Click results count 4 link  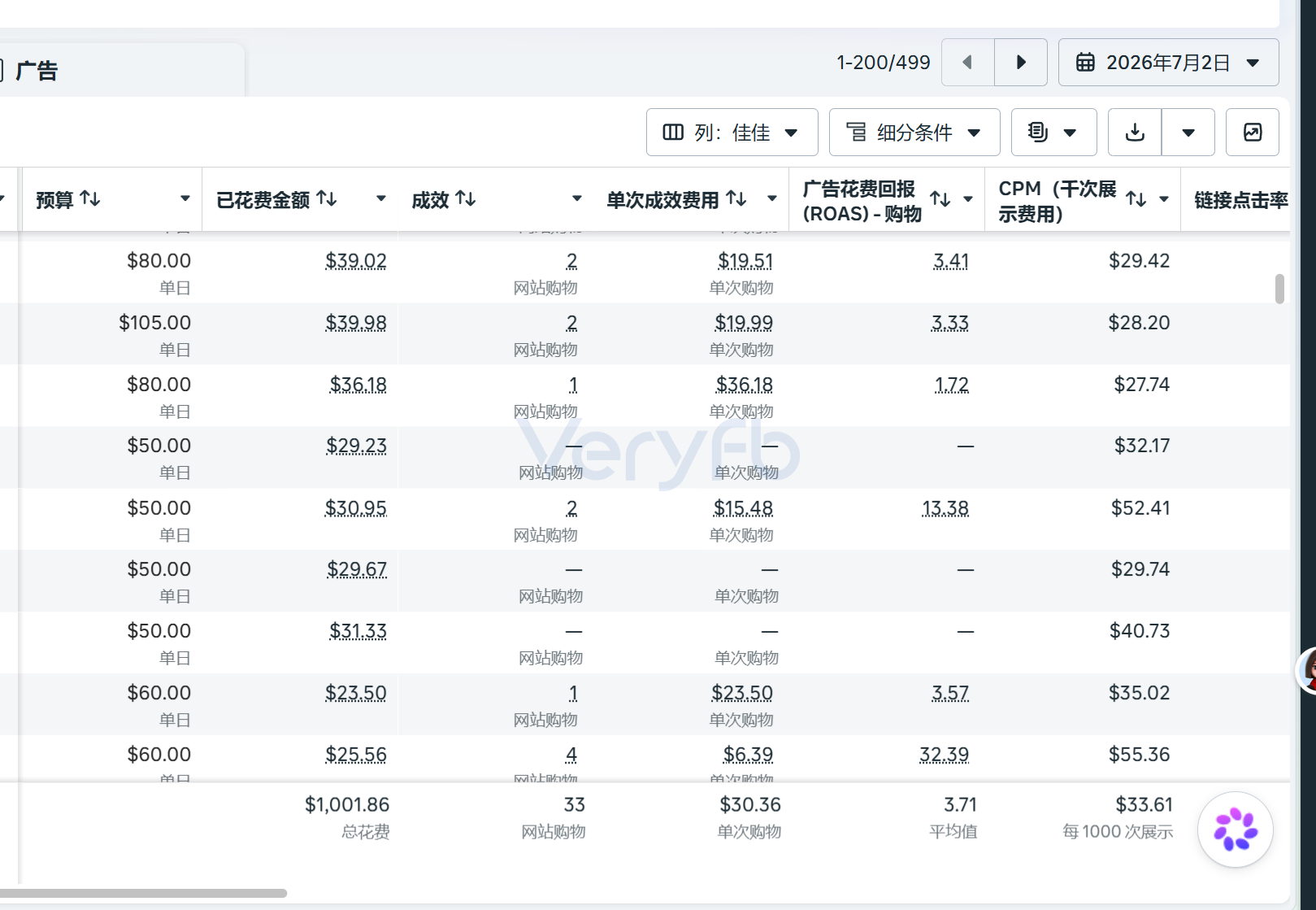(571, 755)
